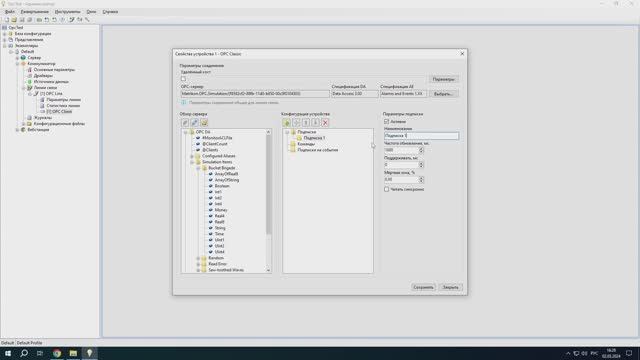Open the notification center icon
Screen dimensions: 640x360
[629, 353]
